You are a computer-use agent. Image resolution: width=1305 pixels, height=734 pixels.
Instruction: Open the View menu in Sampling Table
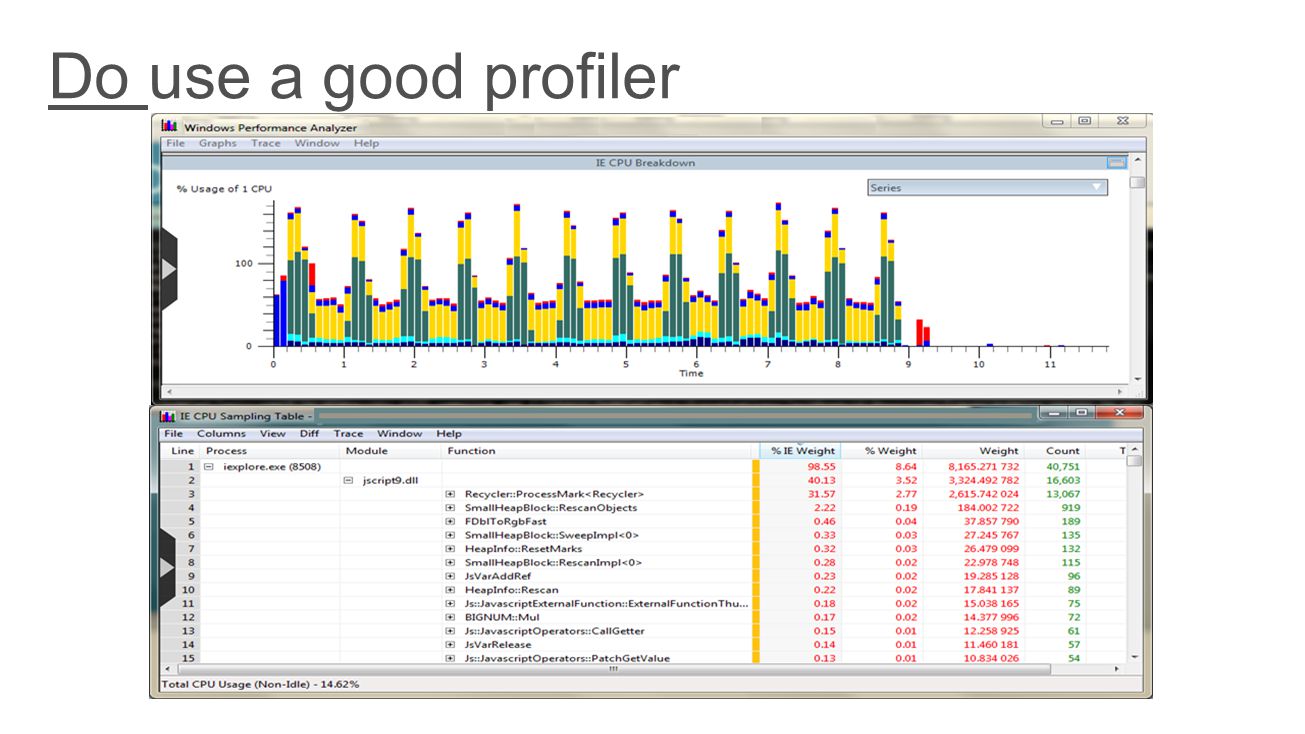273,434
